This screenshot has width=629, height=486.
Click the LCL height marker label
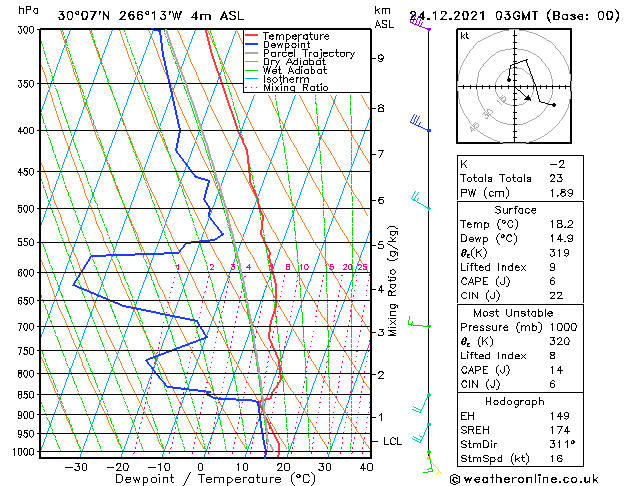(x=392, y=441)
